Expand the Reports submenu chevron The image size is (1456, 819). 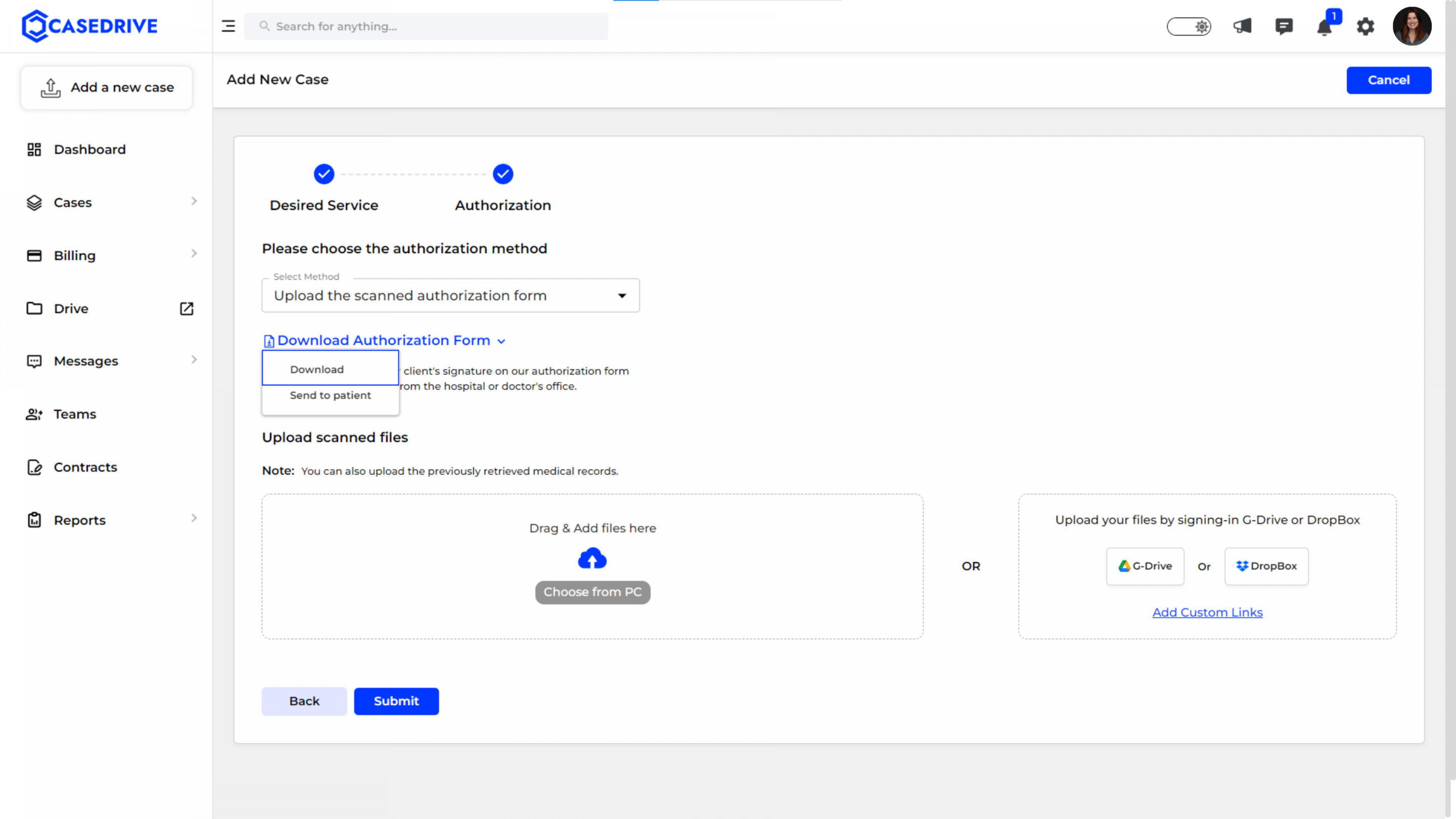(194, 518)
